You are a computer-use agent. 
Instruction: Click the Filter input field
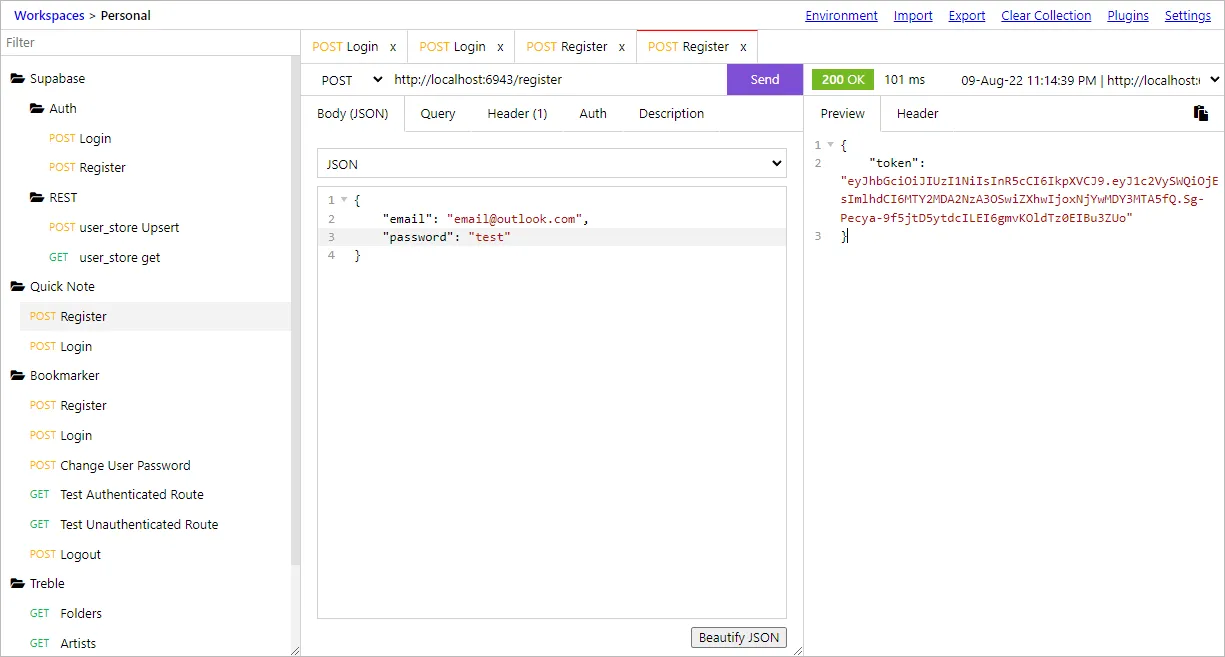pyautogui.click(x=150, y=42)
